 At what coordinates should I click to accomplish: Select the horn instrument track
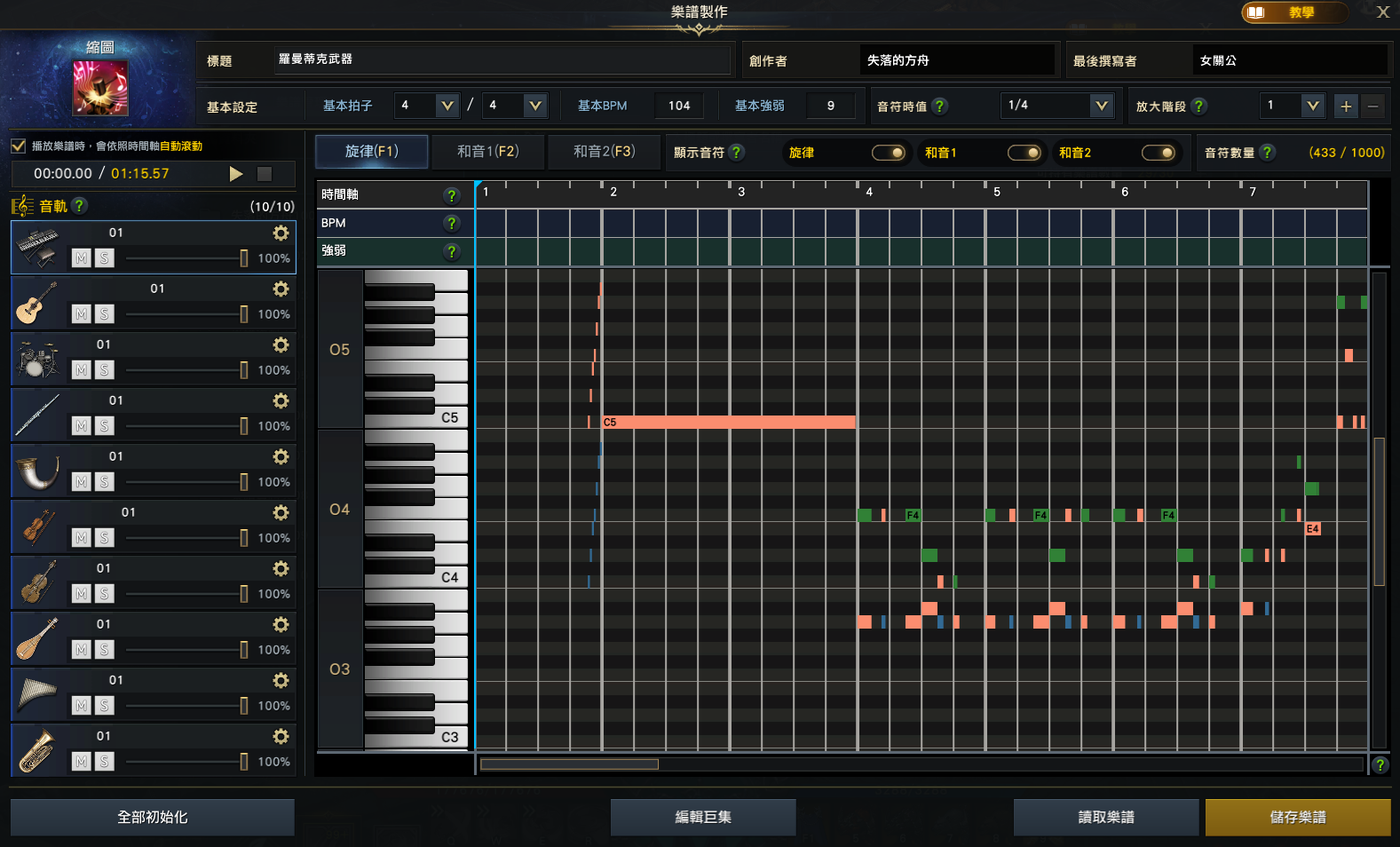(37, 471)
